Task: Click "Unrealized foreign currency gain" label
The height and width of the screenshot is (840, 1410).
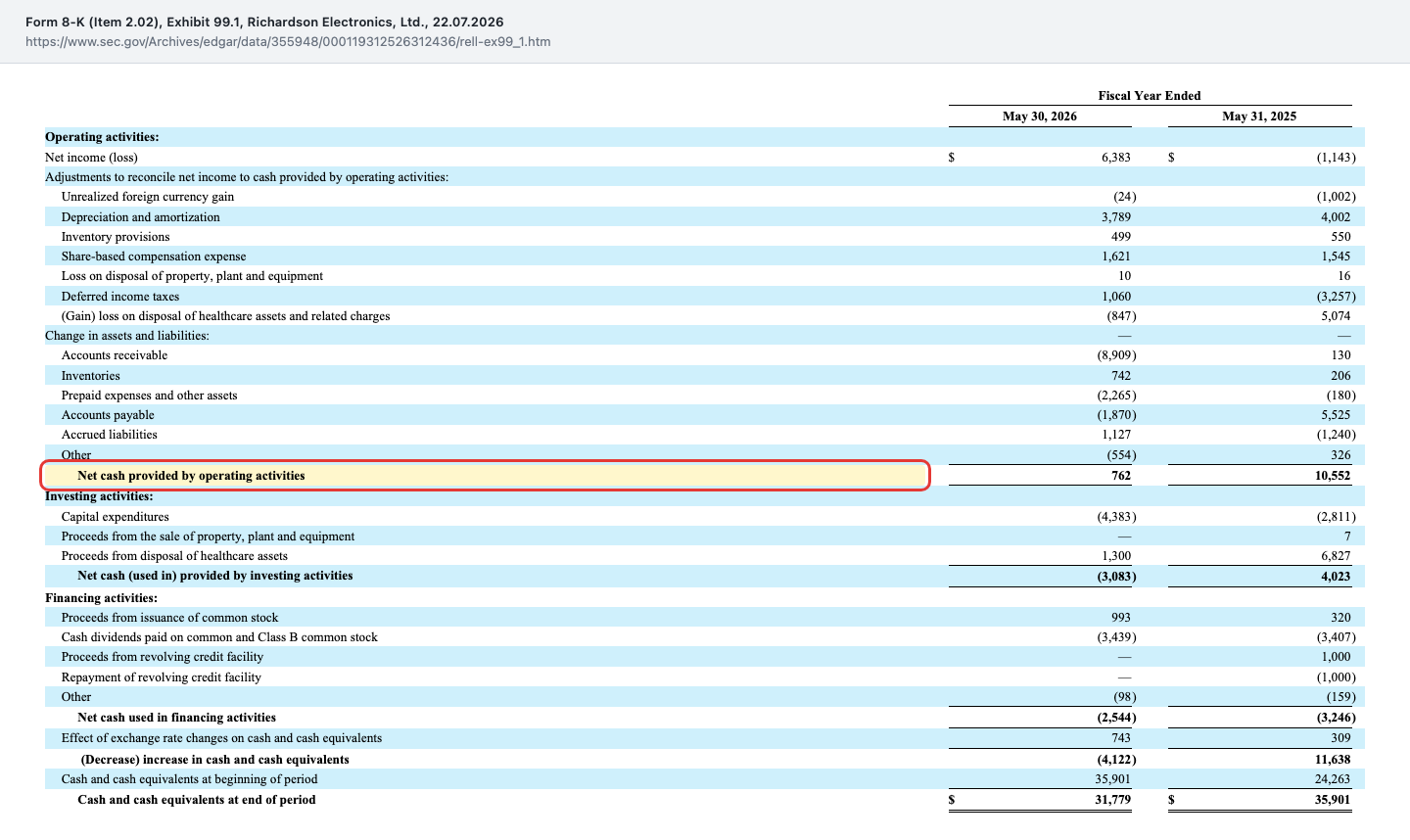Action: coord(148,197)
